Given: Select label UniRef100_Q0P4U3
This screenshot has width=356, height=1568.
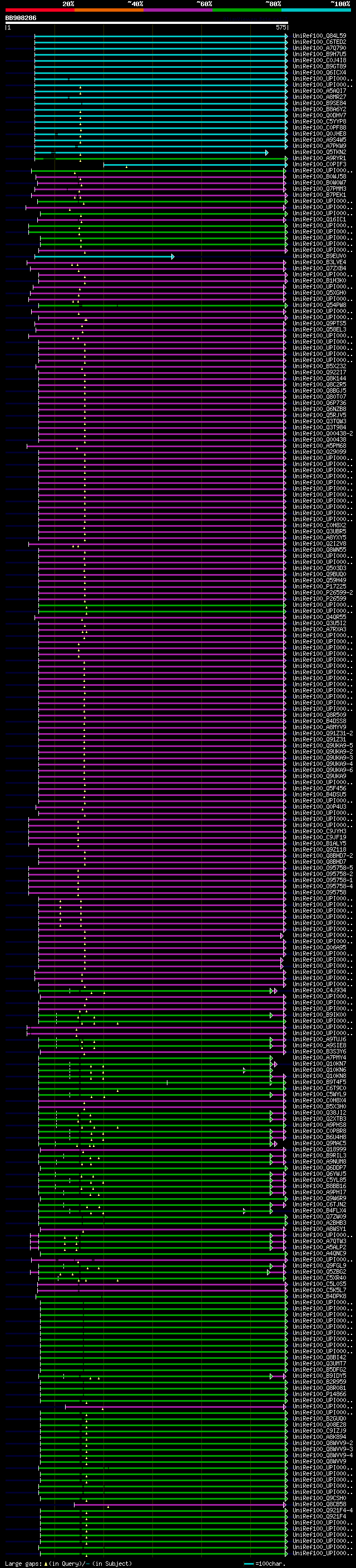Looking at the screenshot, I should [x=319, y=807].
